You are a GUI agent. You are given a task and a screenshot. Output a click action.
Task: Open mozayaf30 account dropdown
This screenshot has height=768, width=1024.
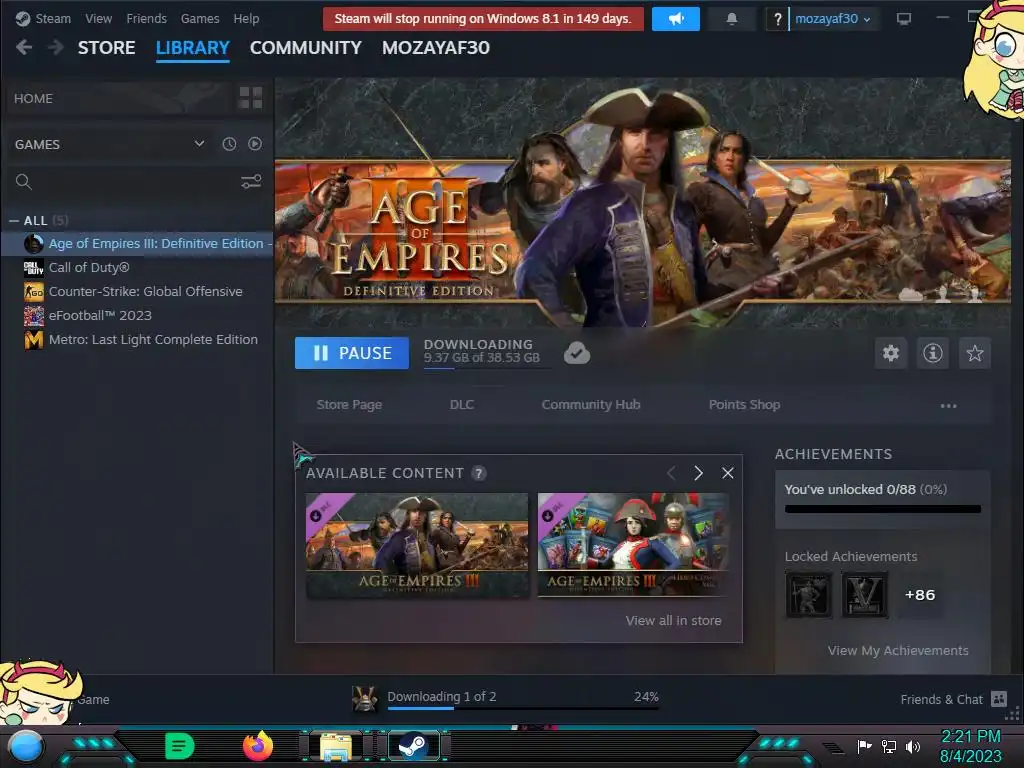pyautogui.click(x=833, y=19)
